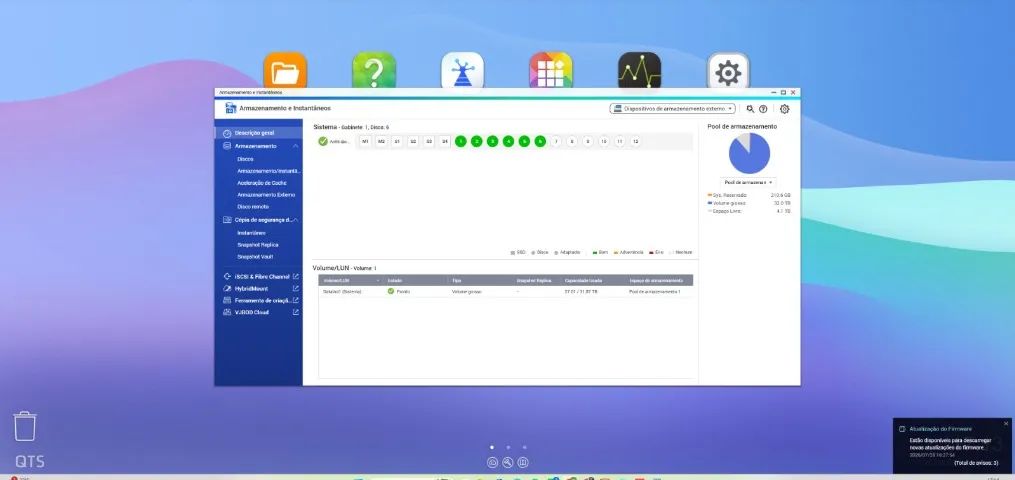
Task: Select green disk slot 1
Action: [461, 141]
